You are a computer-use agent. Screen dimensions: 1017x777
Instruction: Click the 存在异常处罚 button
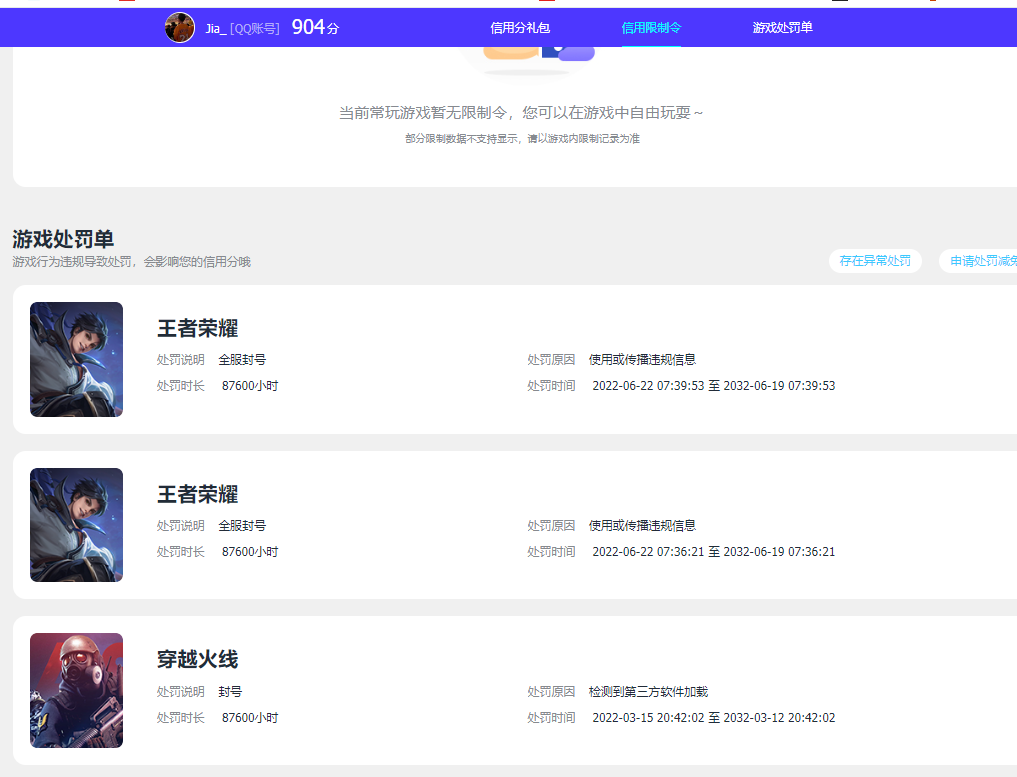875,261
